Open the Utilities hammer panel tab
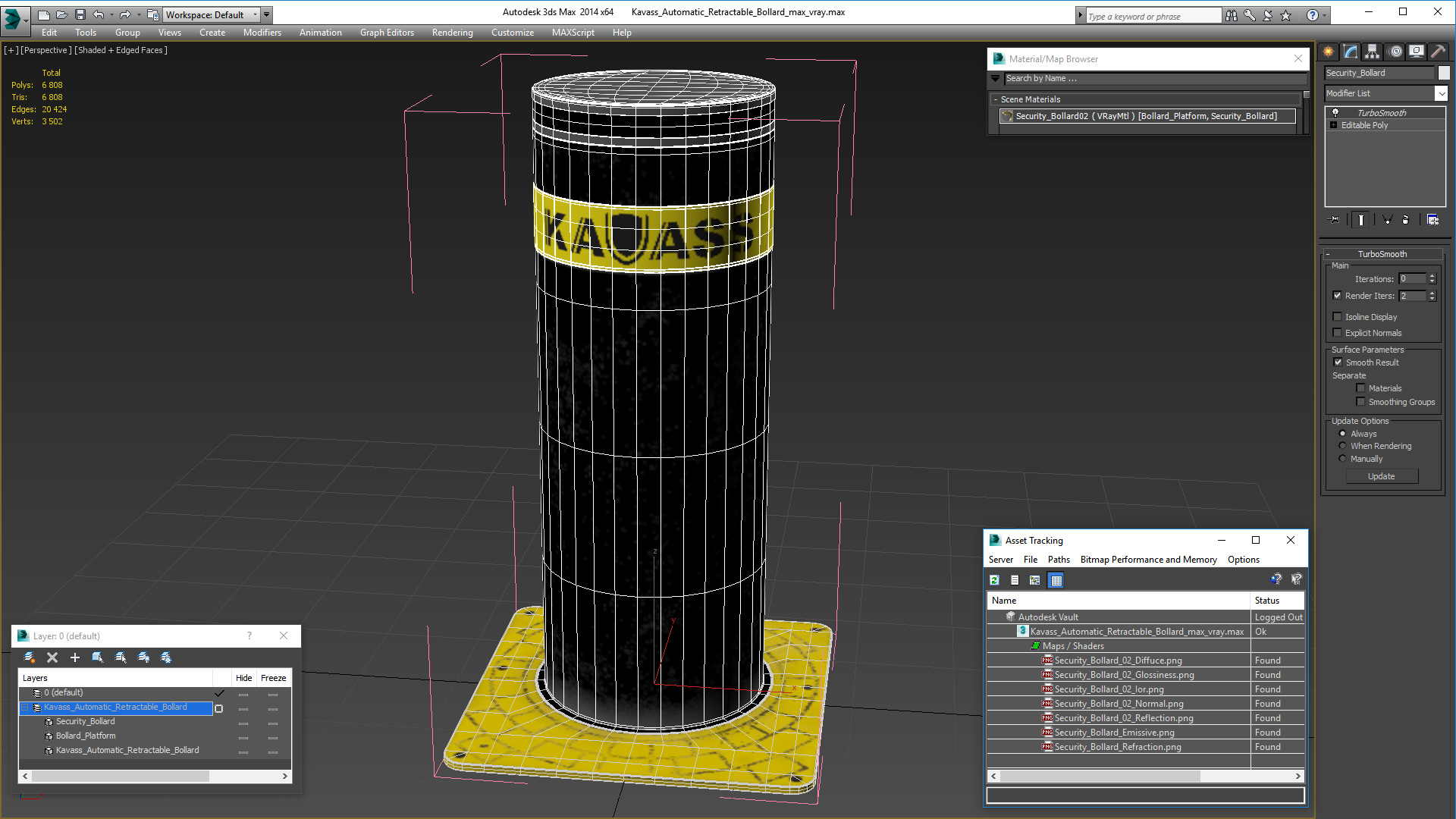This screenshot has height=819, width=1456. 1438,52
